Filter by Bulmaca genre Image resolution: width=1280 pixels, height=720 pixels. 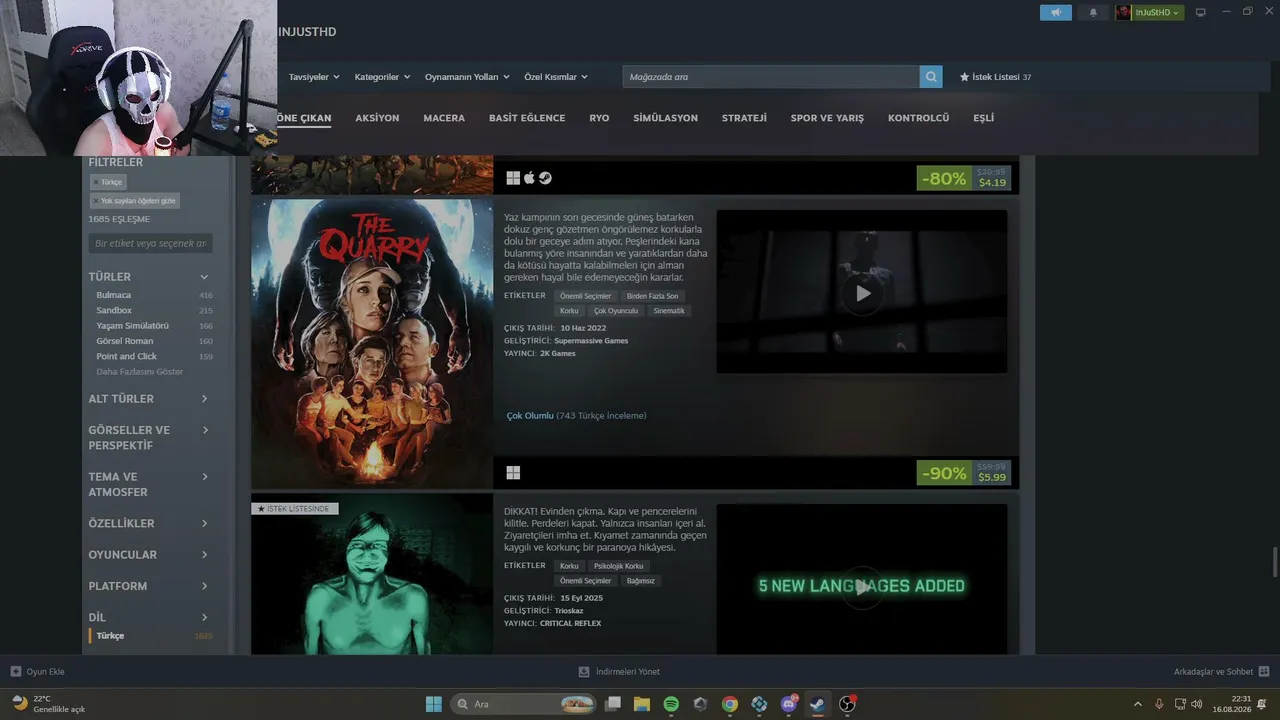(x=113, y=295)
